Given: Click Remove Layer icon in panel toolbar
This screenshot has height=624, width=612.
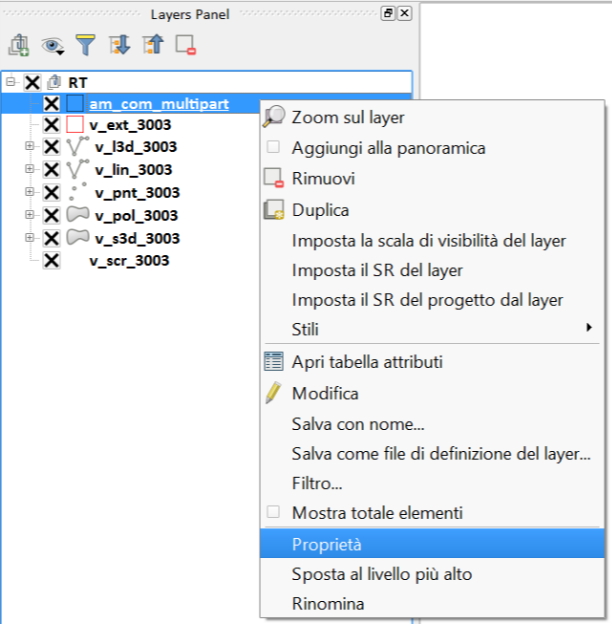Looking at the screenshot, I should [x=185, y=45].
